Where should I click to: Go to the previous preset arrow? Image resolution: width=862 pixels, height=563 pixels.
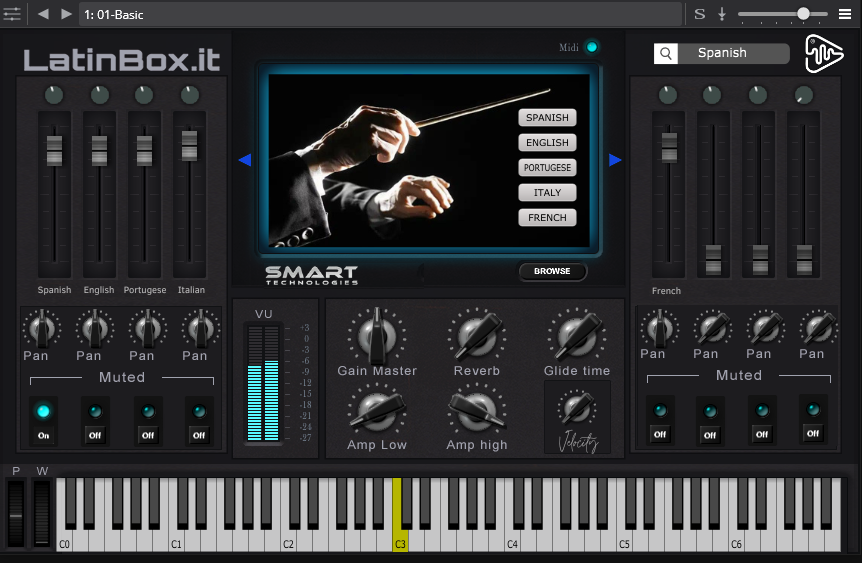point(43,14)
